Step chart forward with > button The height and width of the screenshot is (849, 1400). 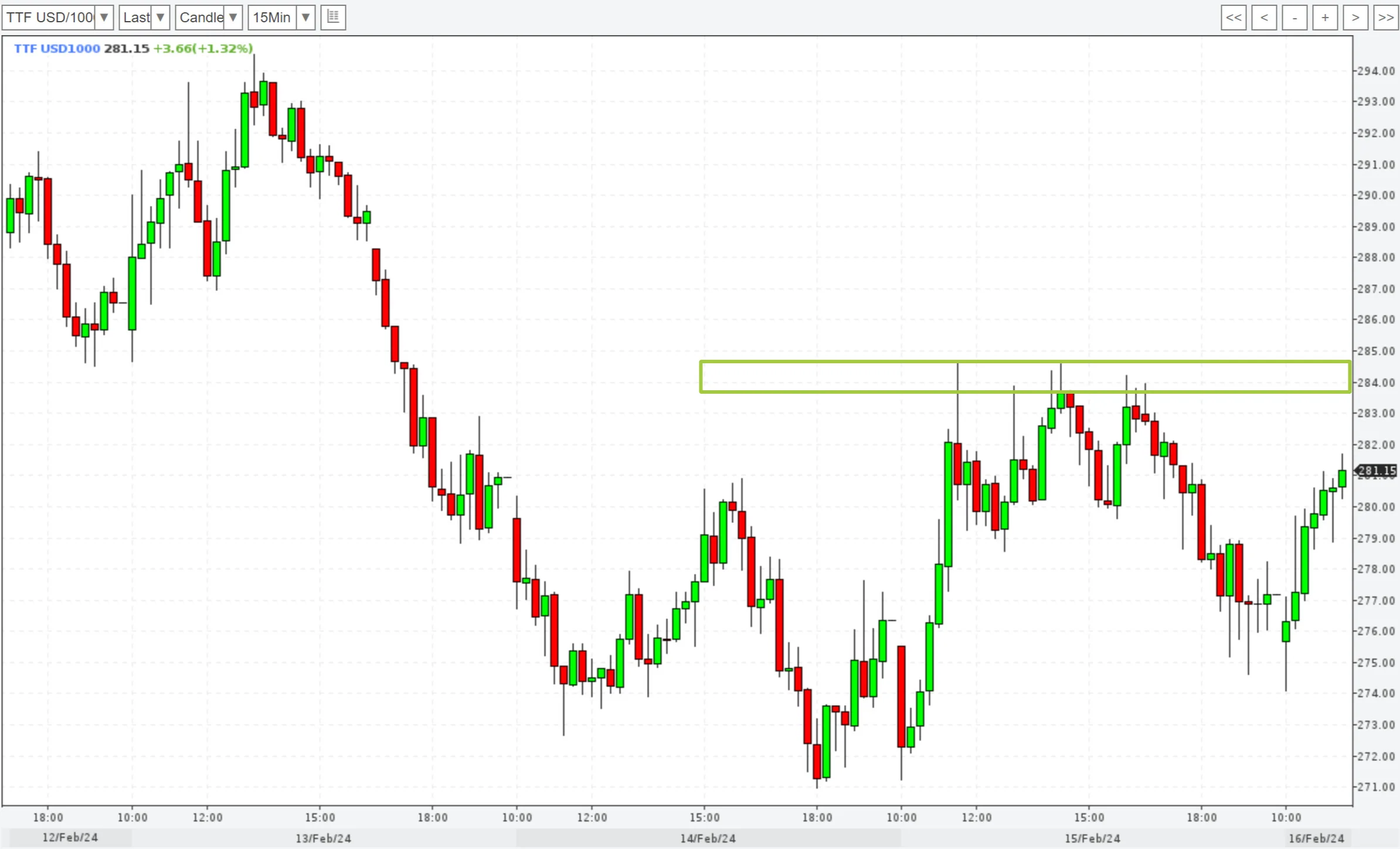(x=1355, y=17)
